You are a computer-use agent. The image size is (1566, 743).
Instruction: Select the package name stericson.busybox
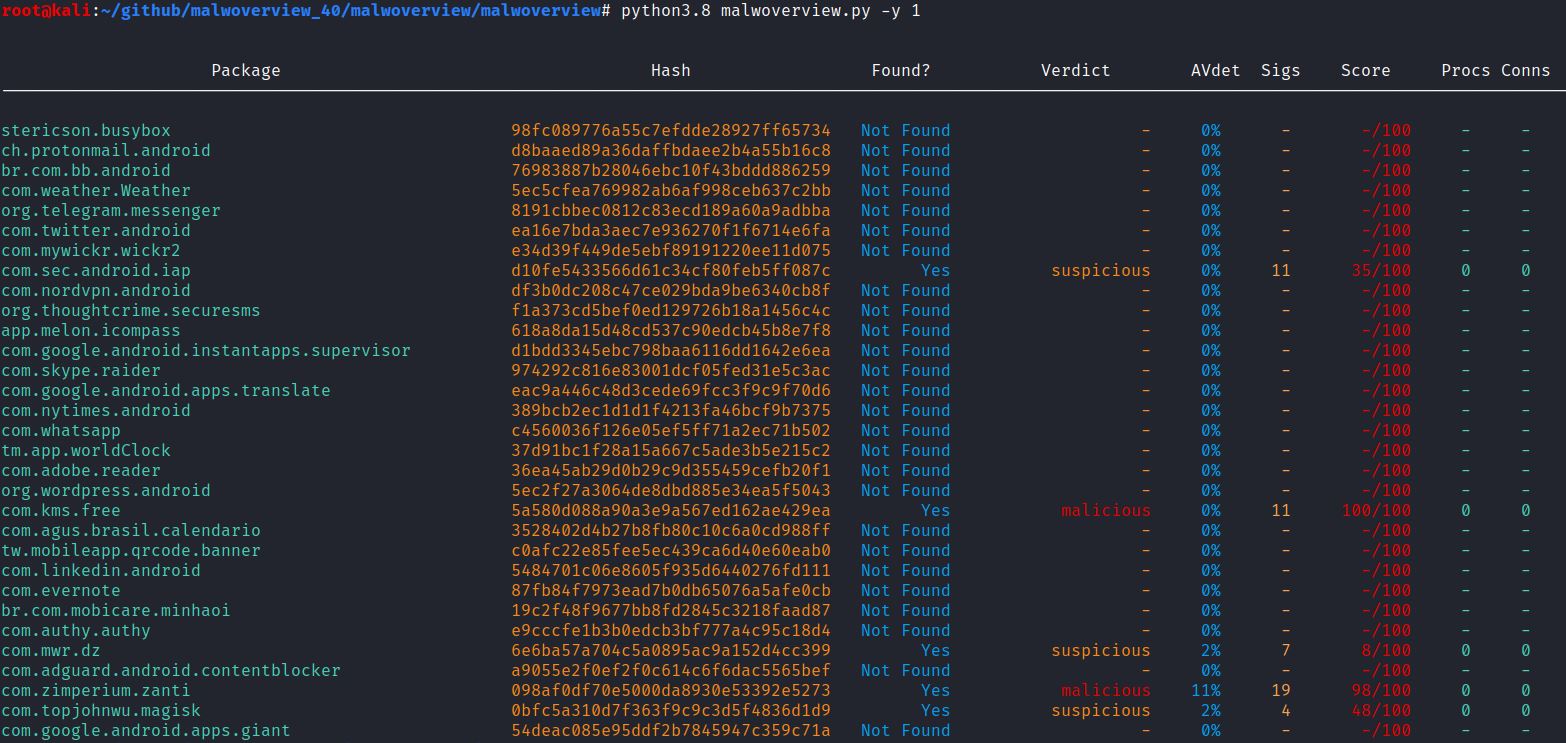tap(86, 130)
